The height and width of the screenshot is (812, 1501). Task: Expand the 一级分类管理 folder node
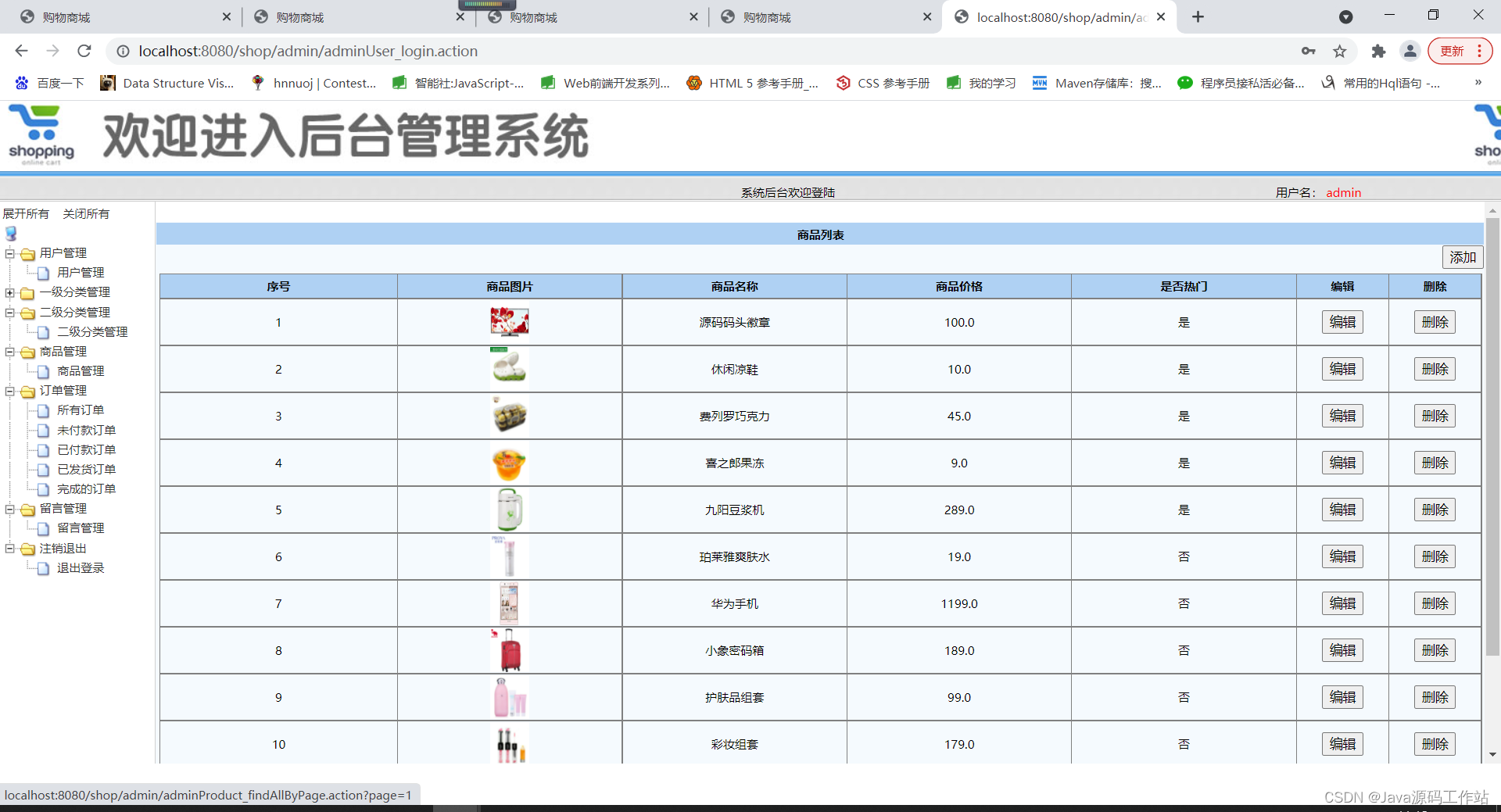[x=10, y=292]
